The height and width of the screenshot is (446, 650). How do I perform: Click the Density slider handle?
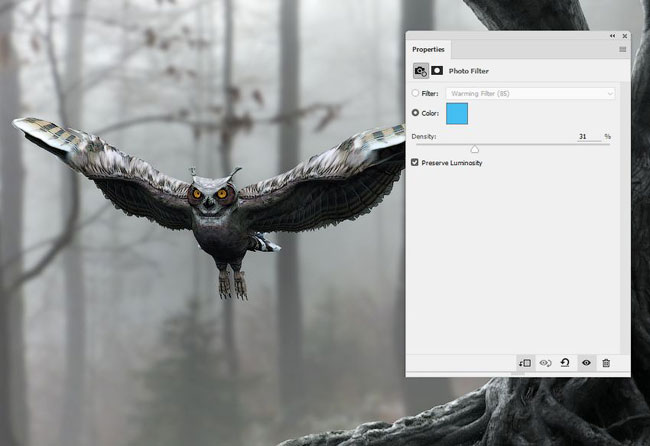click(x=475, y=149)
